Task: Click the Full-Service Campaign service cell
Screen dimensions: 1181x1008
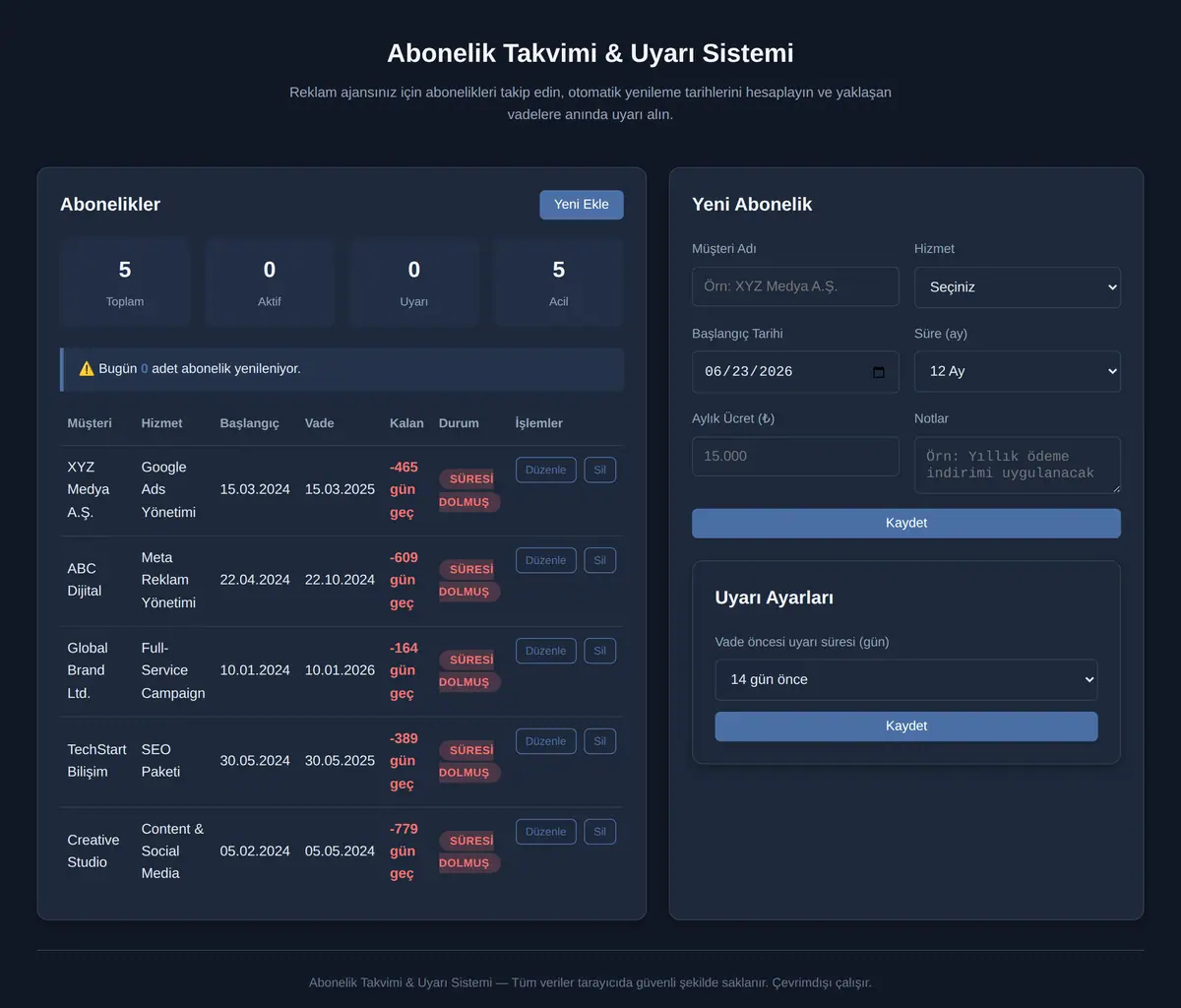Action: tap(173, 670)
